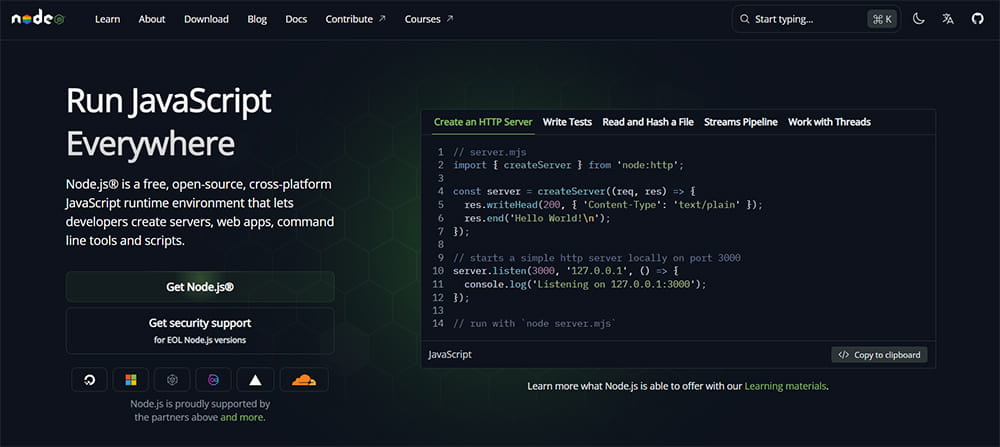Toggle dark mode with the moon icon
This screenshot has height=447, width=1000.
coord(918,19)
